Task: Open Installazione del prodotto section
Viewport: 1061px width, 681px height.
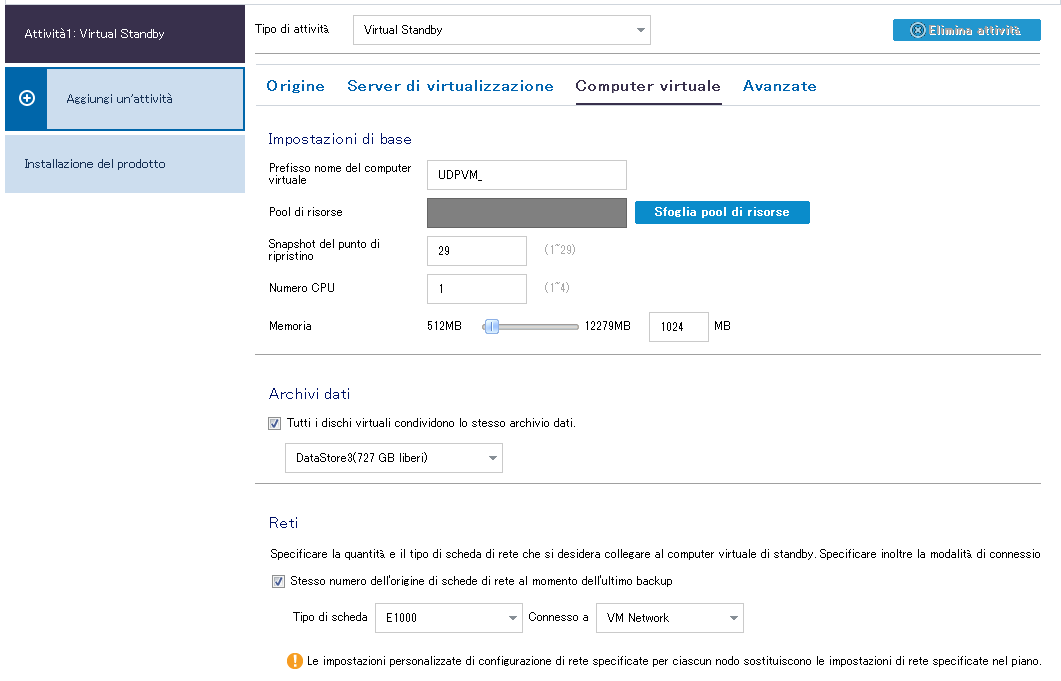Action: (124, 164)
